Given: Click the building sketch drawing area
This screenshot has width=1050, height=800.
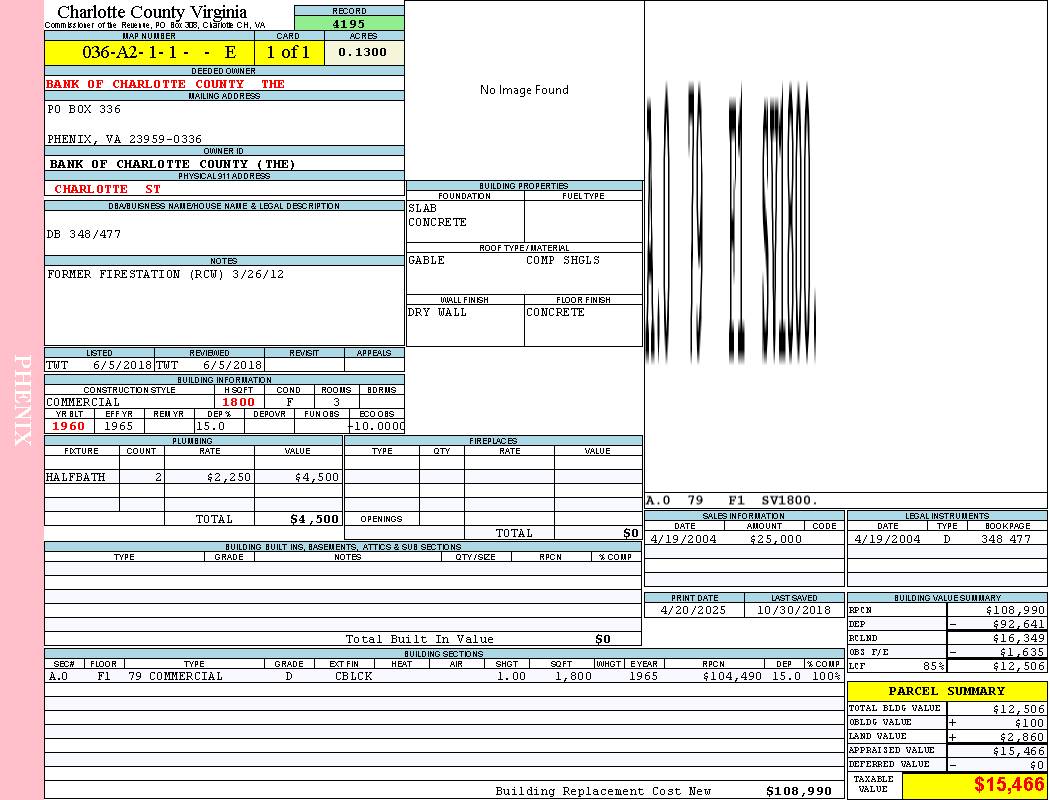Looking at the screenshot, I should [x=846, y=246].
